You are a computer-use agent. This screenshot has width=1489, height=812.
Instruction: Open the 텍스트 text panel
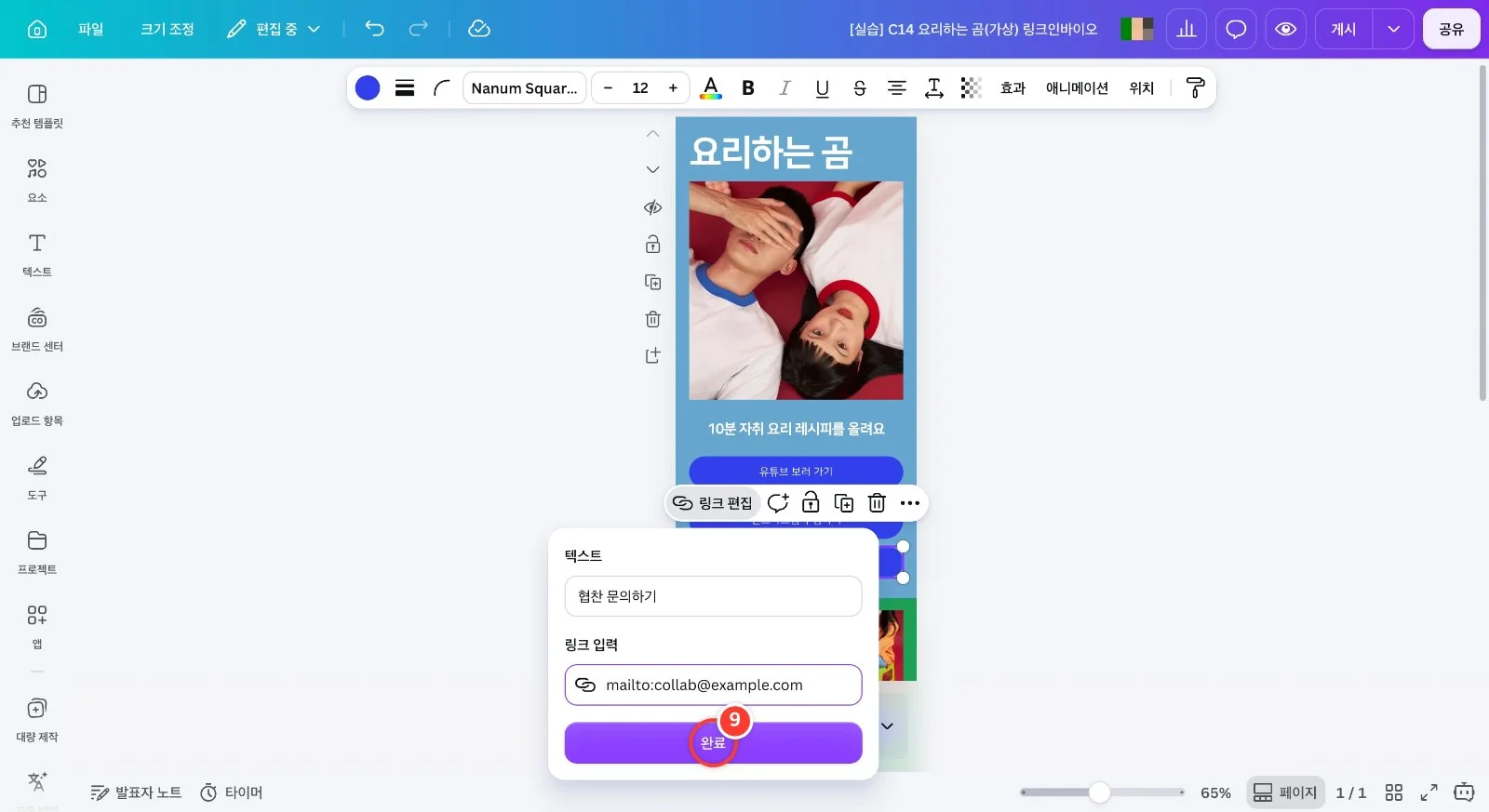(x=37, y=254)
